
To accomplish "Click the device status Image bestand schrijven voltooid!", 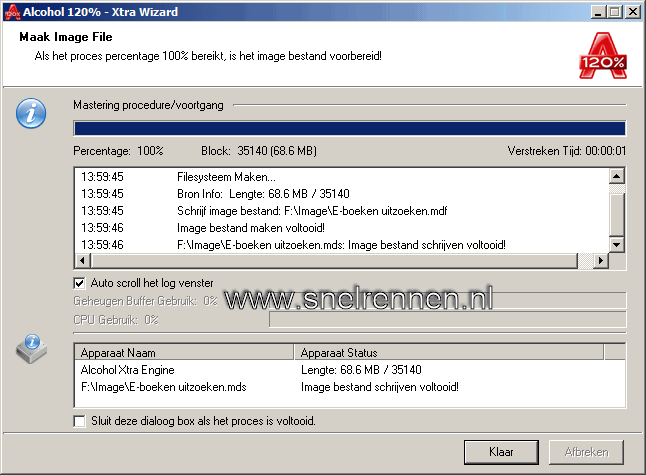I will point(379,387).
